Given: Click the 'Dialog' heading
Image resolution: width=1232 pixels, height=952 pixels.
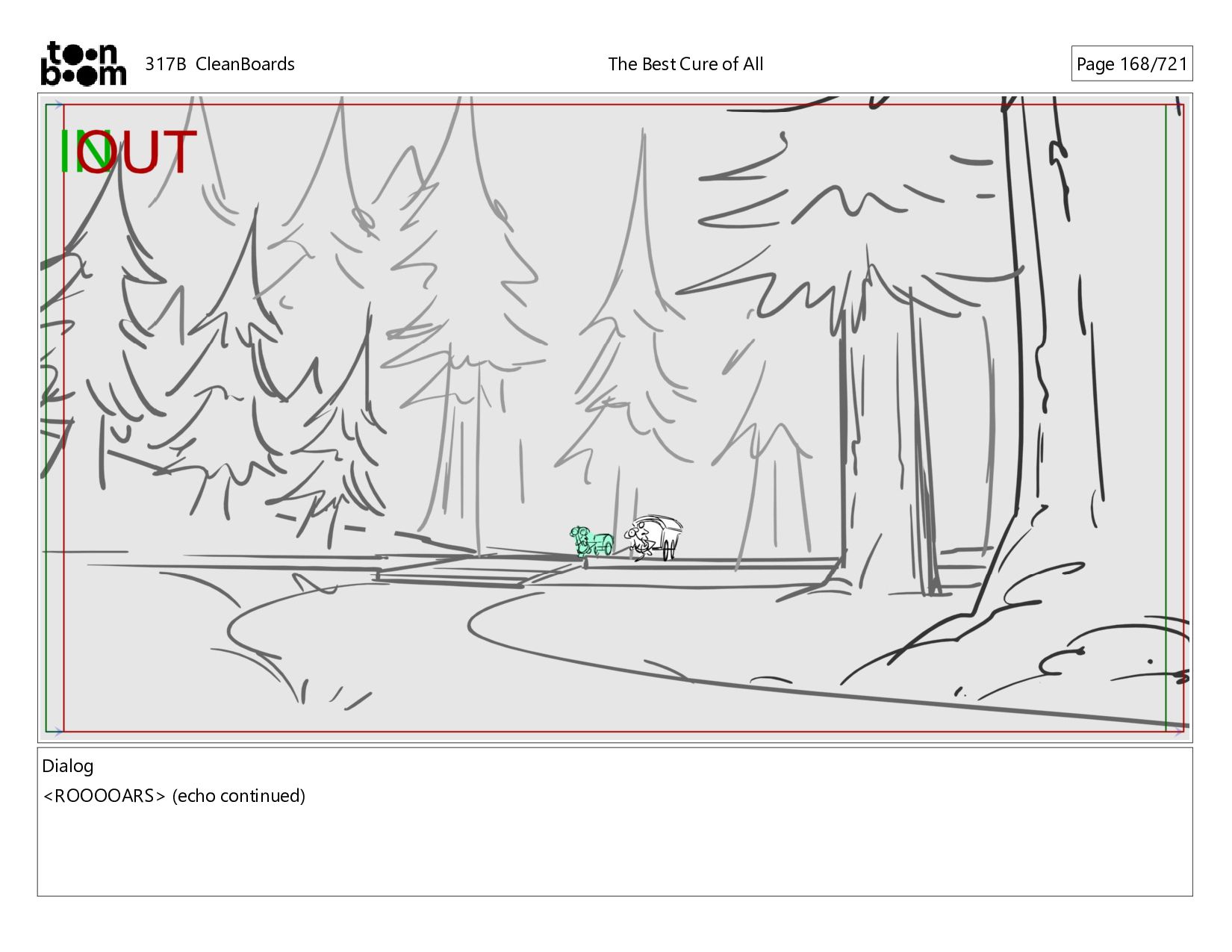Looking at the screenshot, I should 68,766.
